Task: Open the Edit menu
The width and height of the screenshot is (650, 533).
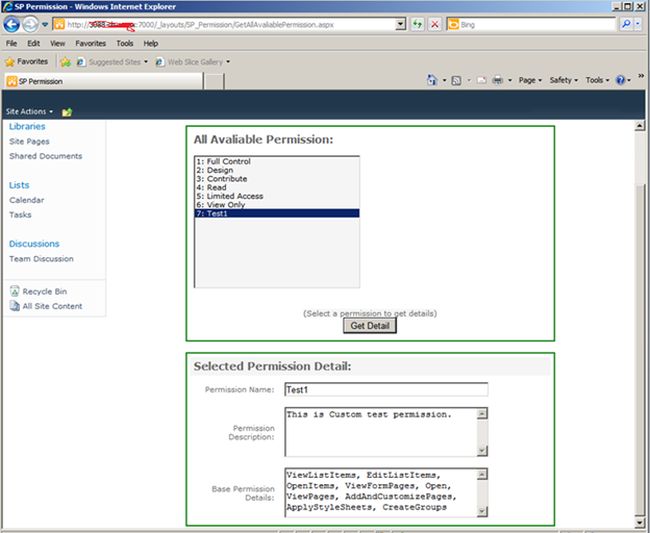Action: pyautogui.click(x=34, y=43)
